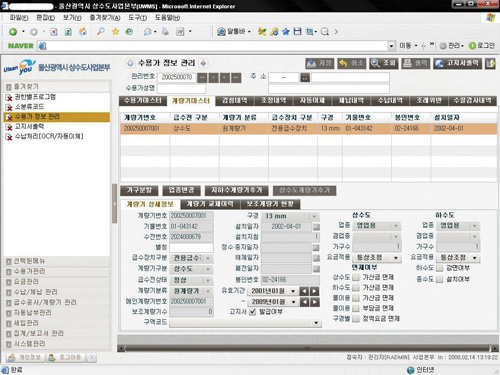Click the browser Stop icon
This screenshot has width=500, height=375.
point(54,32)
